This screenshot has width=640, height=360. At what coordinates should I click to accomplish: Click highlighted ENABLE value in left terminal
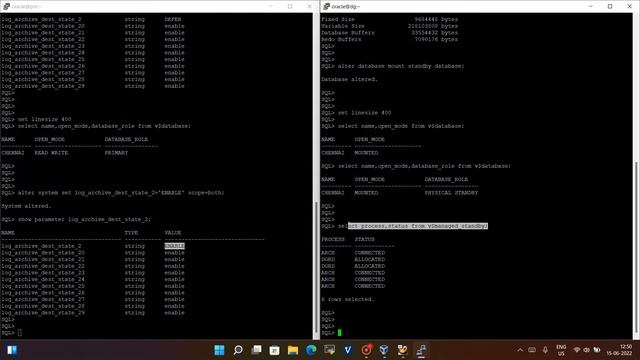(x=174, y=246)
